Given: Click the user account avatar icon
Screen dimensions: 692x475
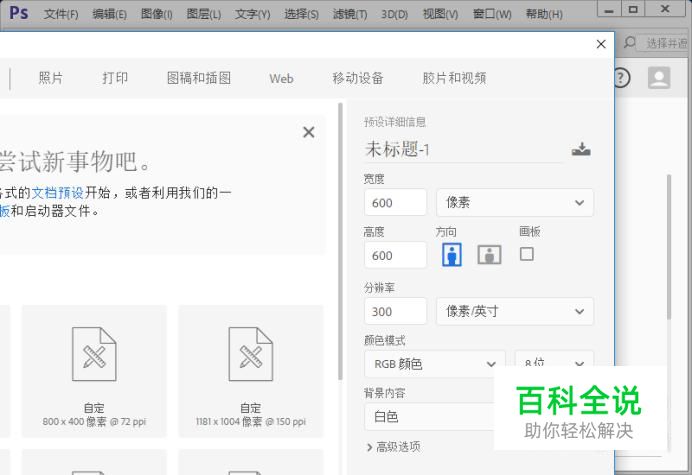Looking at the screenshot, I should coord(659,78).
